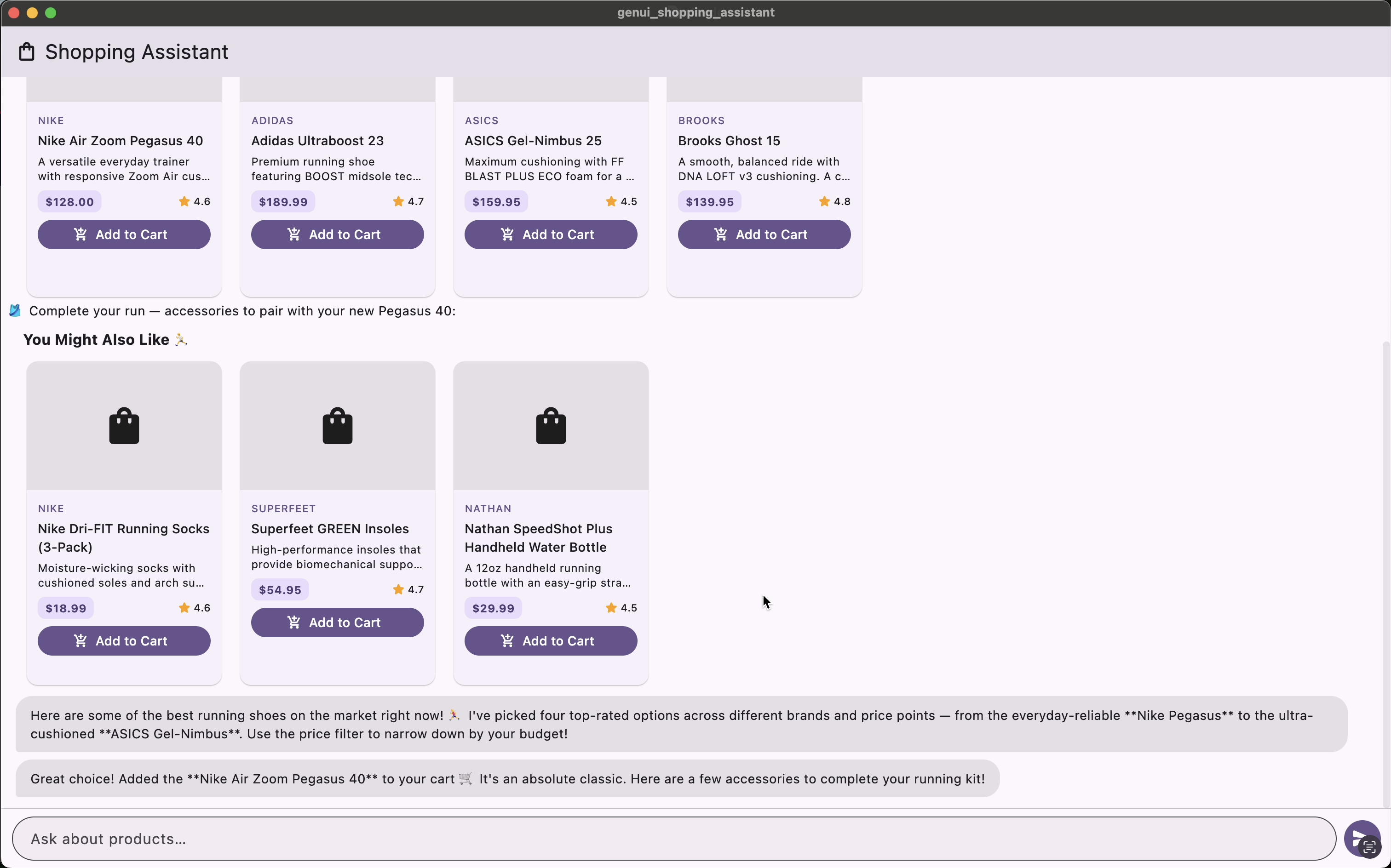Click the 'A 12oz handheld running bottle' description
Image resolution: width=1391 pixels, height=868 pixels.
[x=548, y=576]
